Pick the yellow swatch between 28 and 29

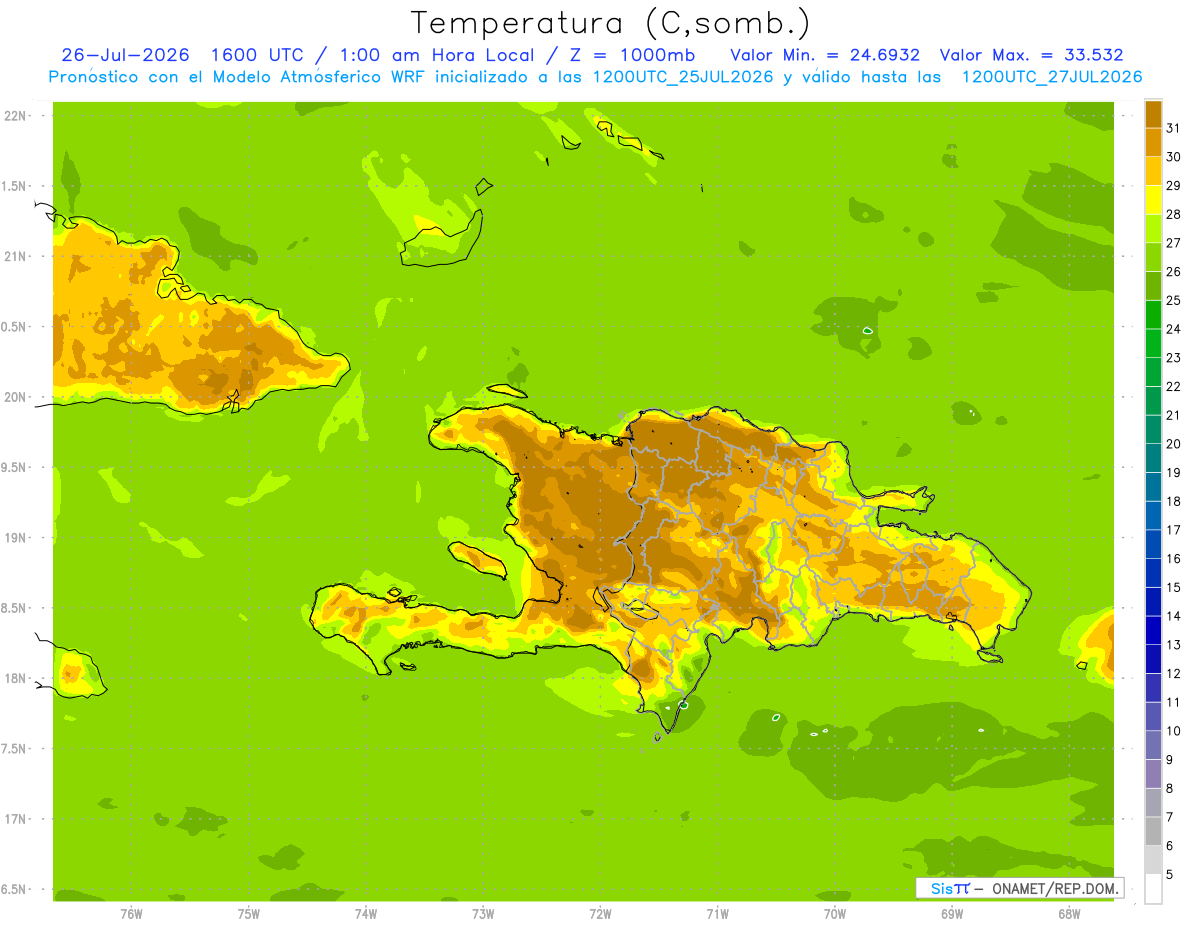click(x=1153, y=199)
